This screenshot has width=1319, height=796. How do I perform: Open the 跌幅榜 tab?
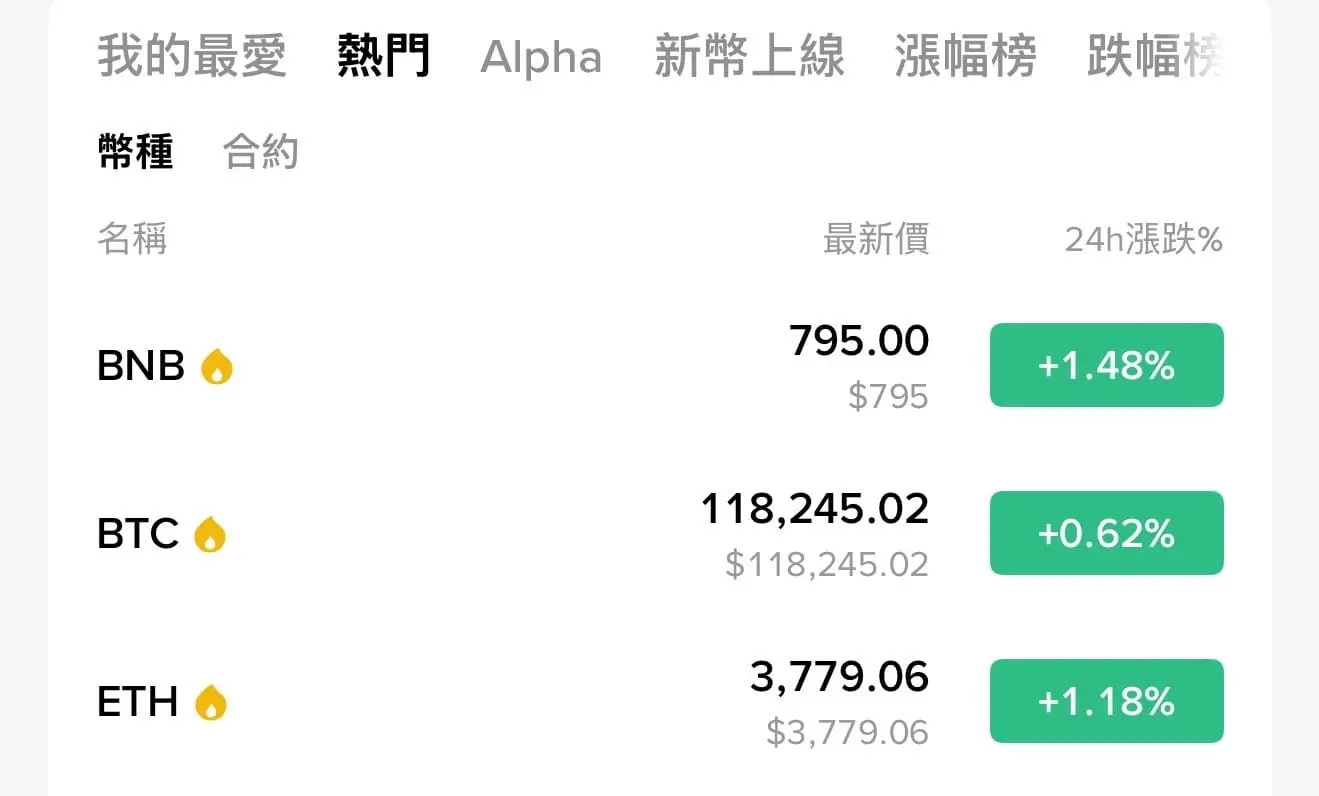(1155, 56)
